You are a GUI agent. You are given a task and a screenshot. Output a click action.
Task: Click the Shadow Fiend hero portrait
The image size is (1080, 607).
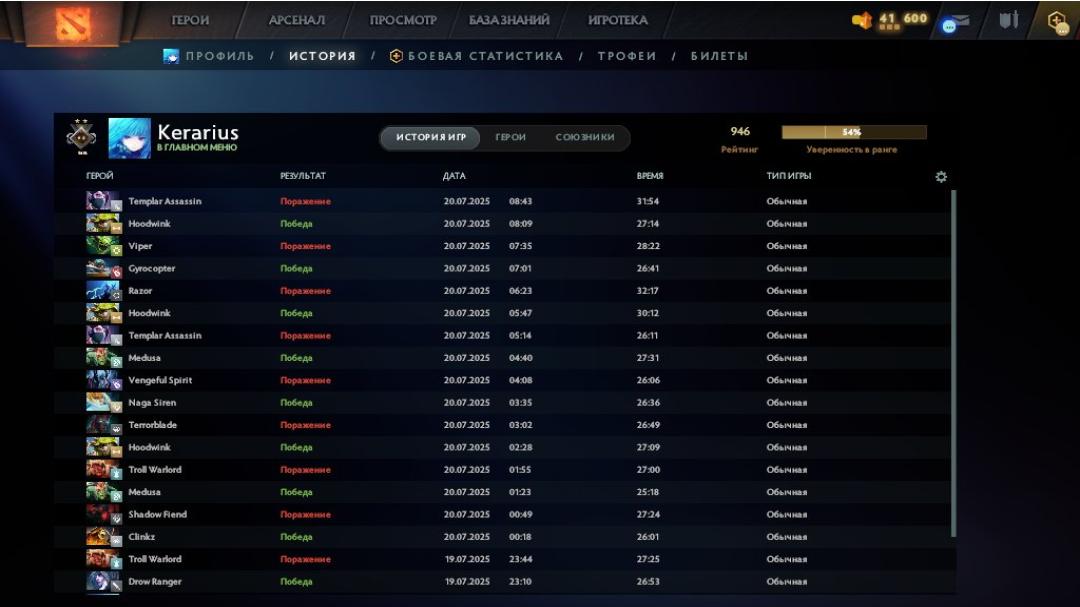point(103,515)
